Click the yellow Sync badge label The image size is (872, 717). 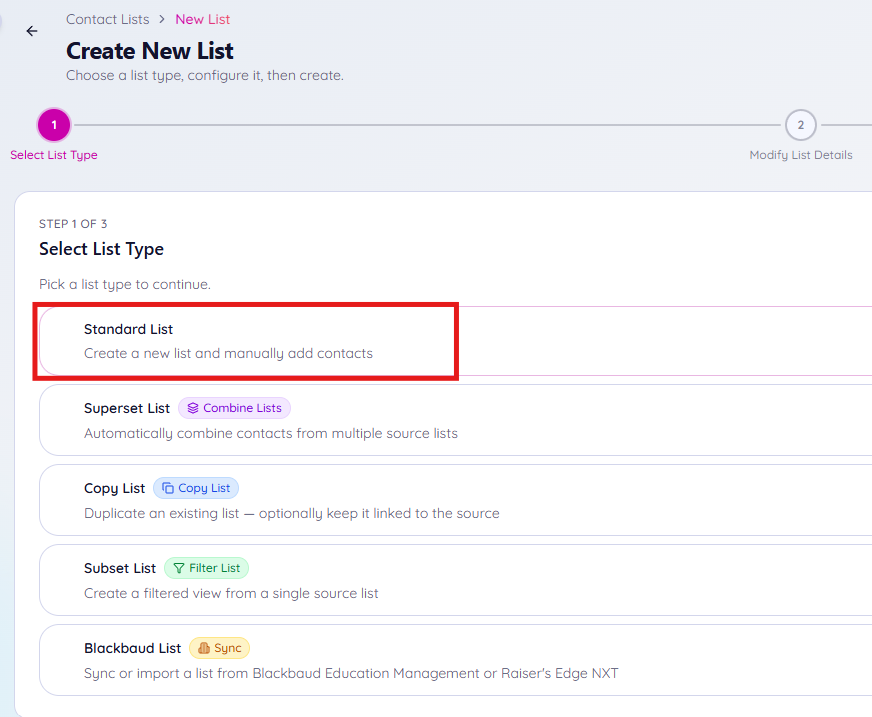coord(228,648)
